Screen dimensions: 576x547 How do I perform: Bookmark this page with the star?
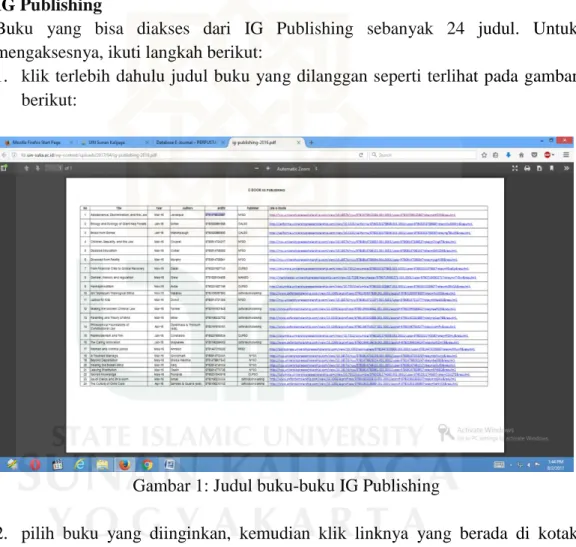pyautogui.click(x=484, y=155)
